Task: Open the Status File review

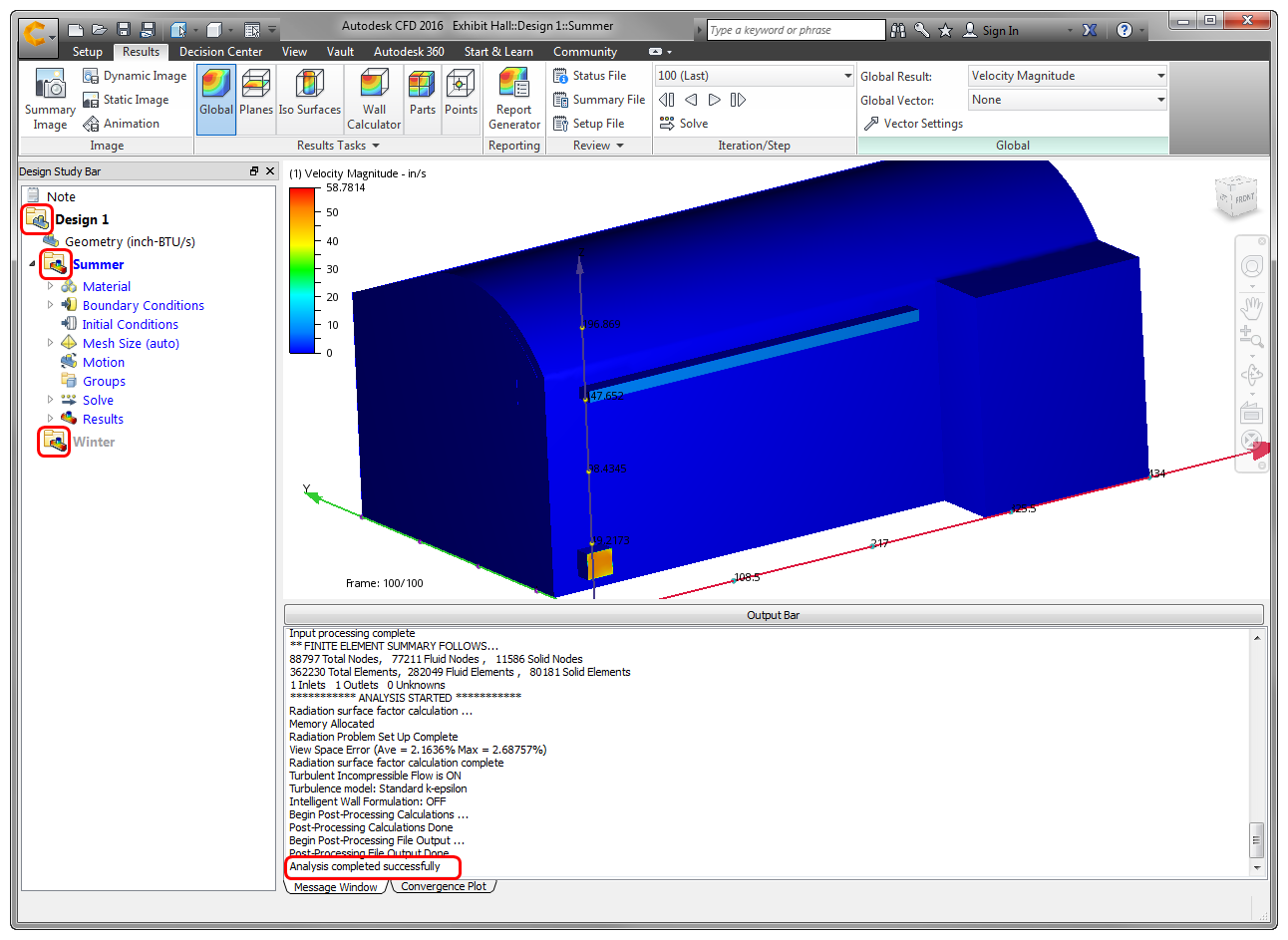Action: coord(590,76)
